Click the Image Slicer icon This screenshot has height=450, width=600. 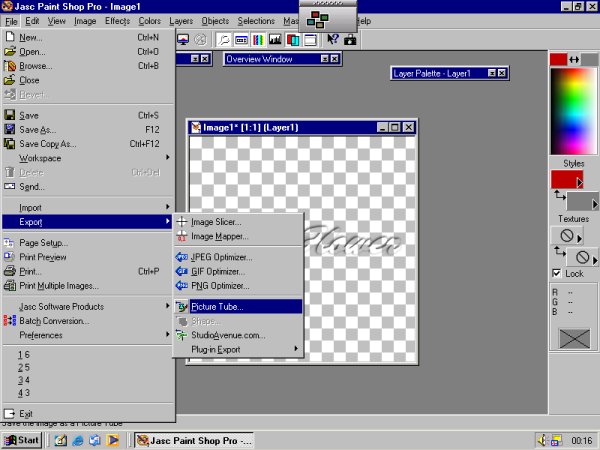coord(182,222)
